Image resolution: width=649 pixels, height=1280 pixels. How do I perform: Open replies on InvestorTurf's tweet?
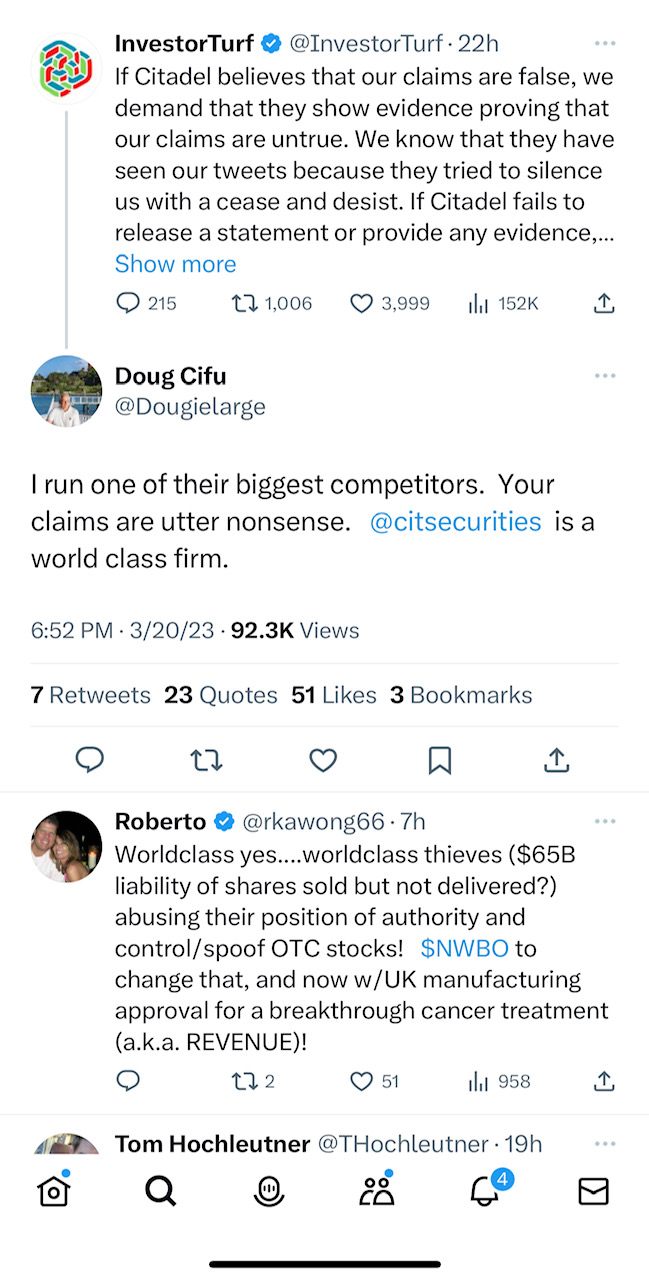coord(128,303)
